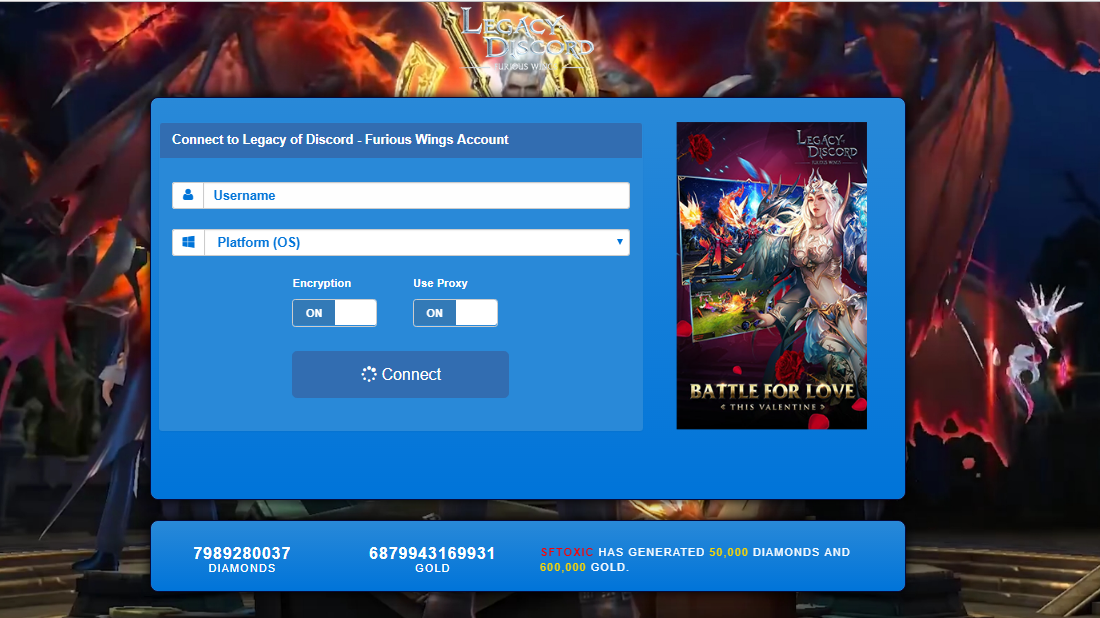Click the Platform dropdown arrow
Screen dimensions: 1100x618
(619, 241)
